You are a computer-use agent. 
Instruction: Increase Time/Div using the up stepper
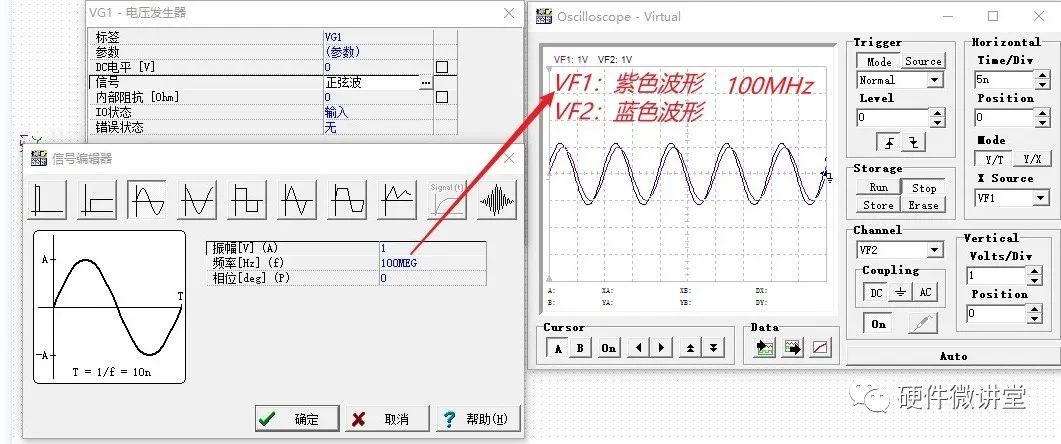1053,75
